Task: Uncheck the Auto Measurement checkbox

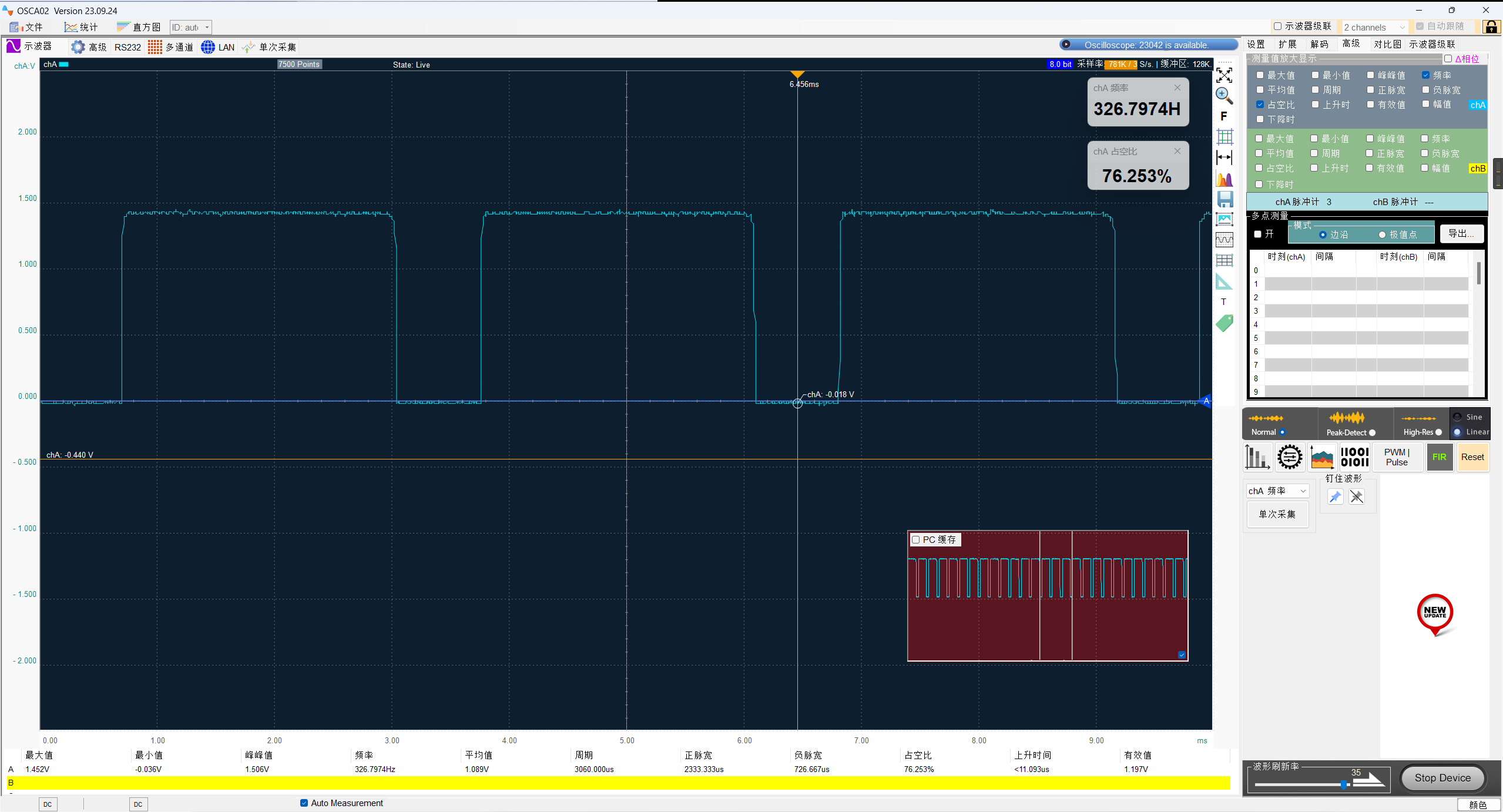Action: click(304, 803)
